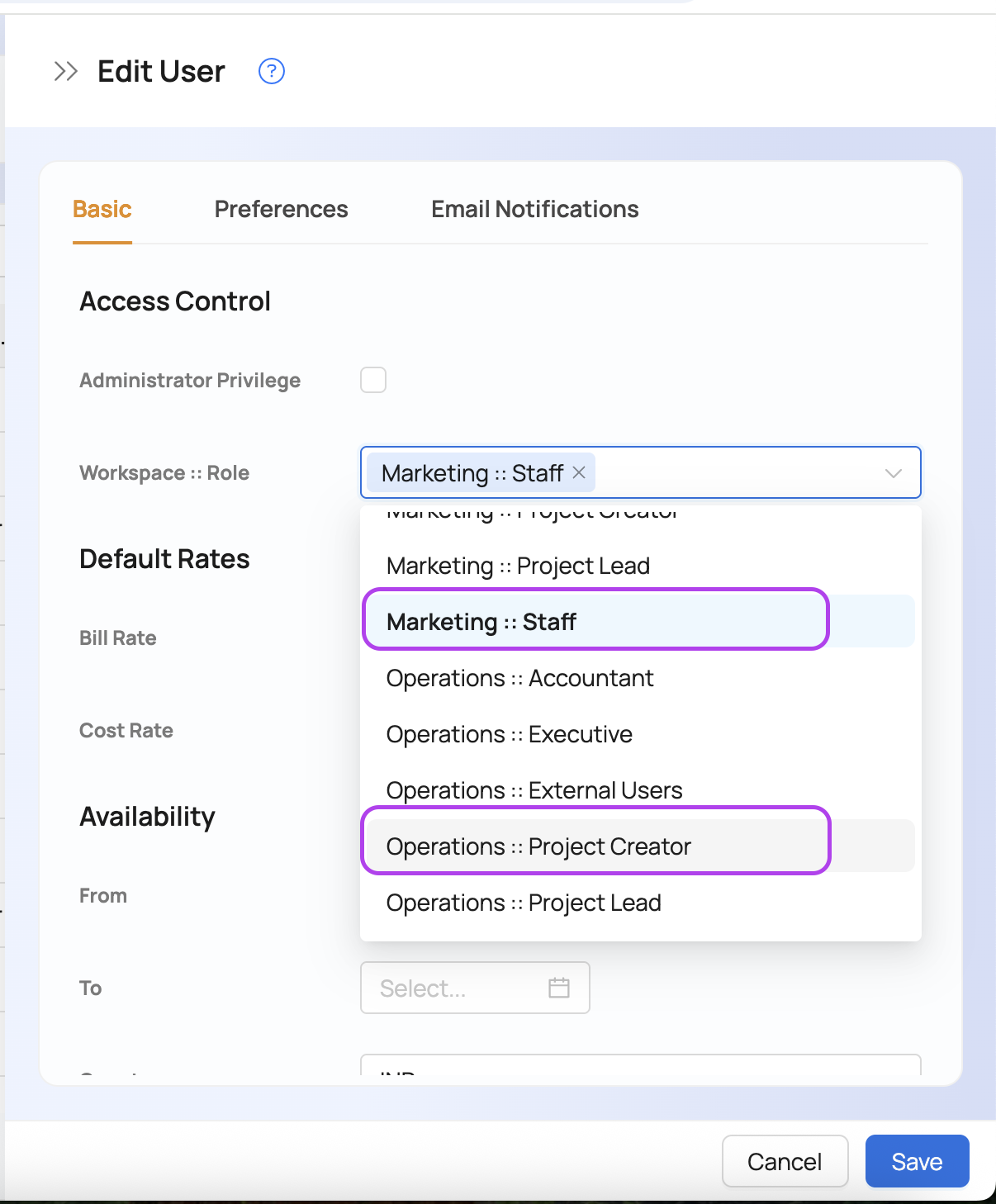This screenshot has width=996, height=1204.
Task: Select Marketing :: Project Lead option
Action: [518, 566]
